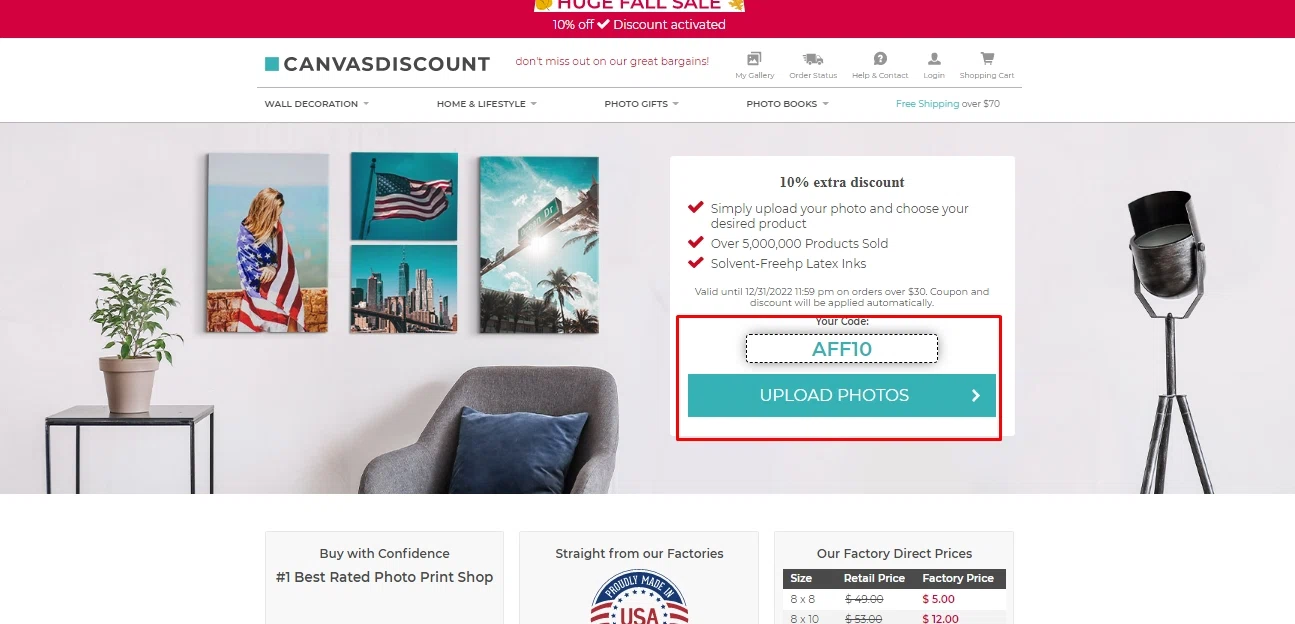This screenshot has width=1295, height=624.
Task: Click the arrow on Upload Photos button
Action: 976,396
